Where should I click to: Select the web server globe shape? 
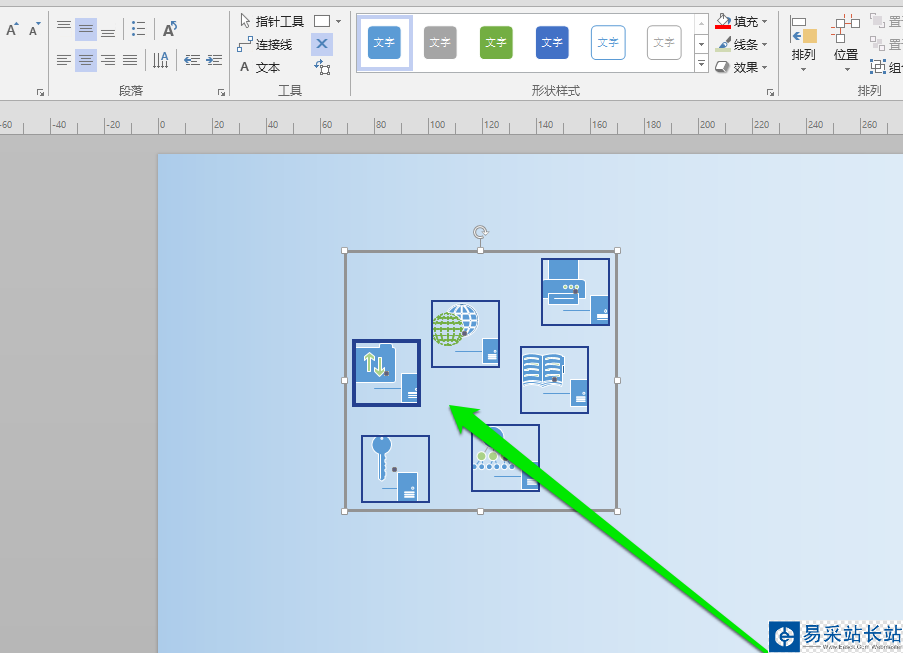tap(465, 334)
